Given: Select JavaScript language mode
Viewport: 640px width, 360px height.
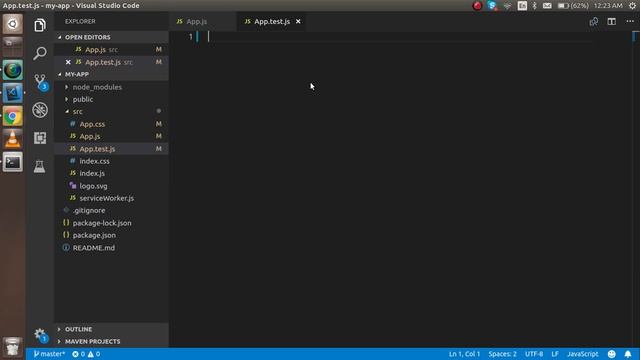Looking at the screenshot, I should (582, 354).
